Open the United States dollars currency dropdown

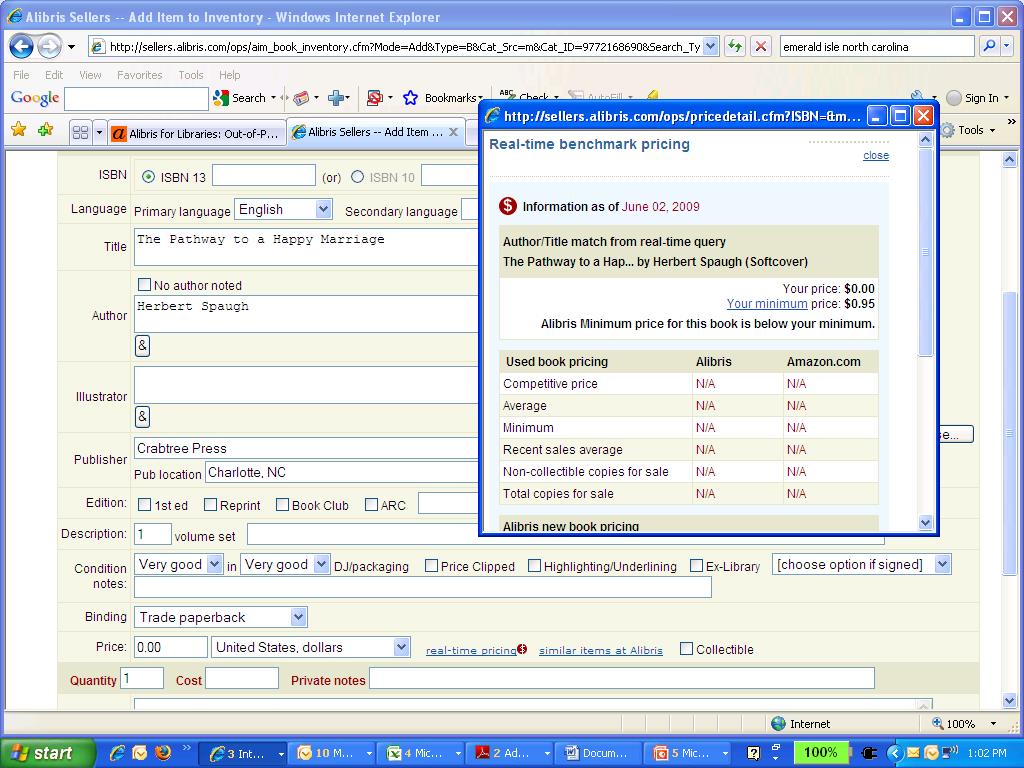point(311,647)
